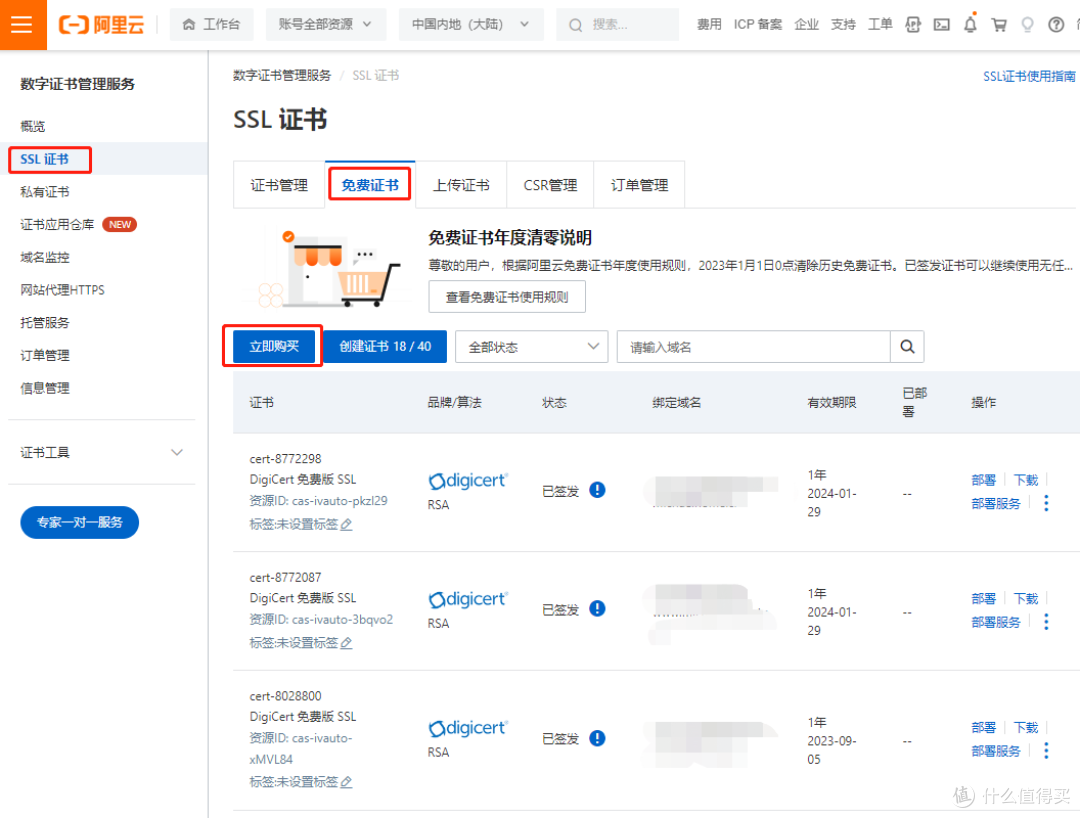
Task: Click 部署服务 for cert-8772087
Action: click(996, 622)
